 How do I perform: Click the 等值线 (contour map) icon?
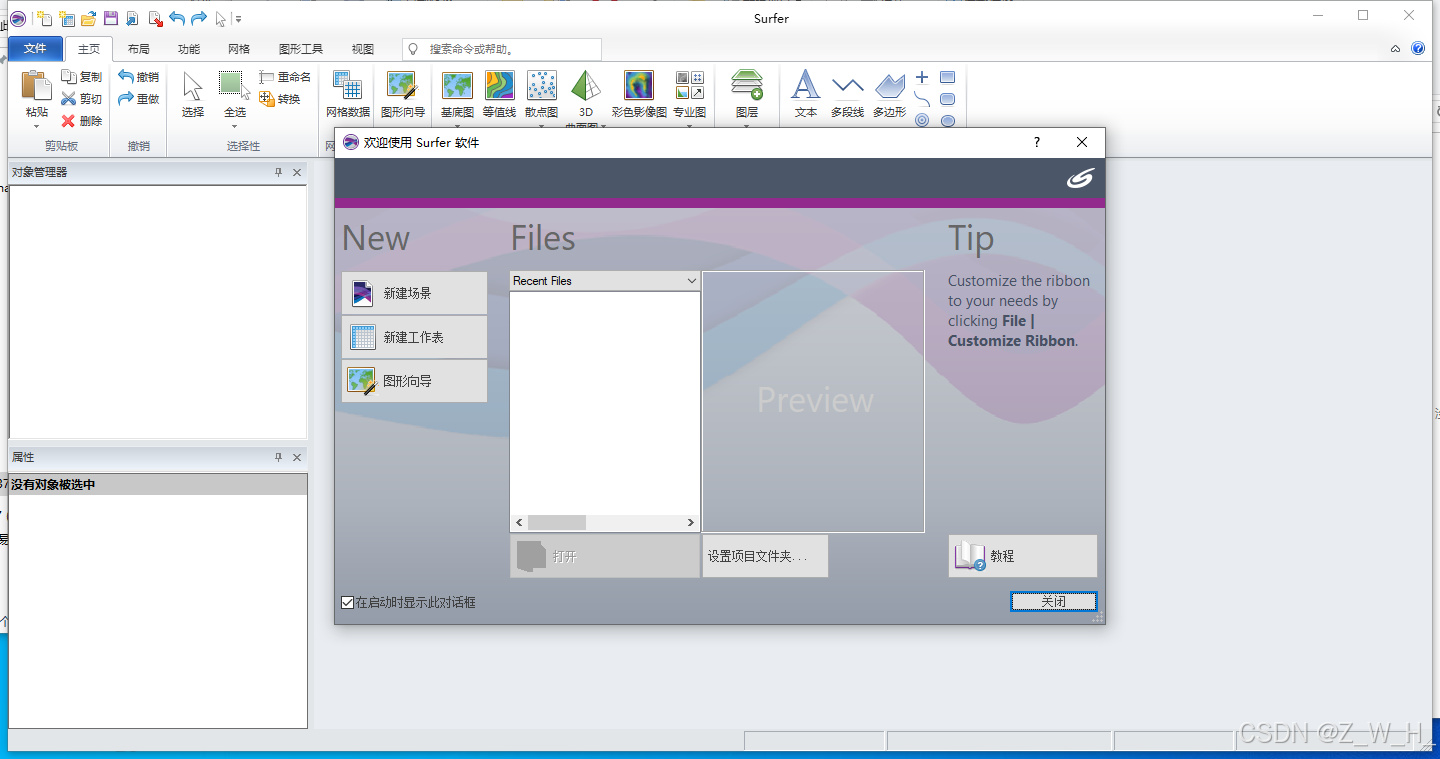(499, 85)
